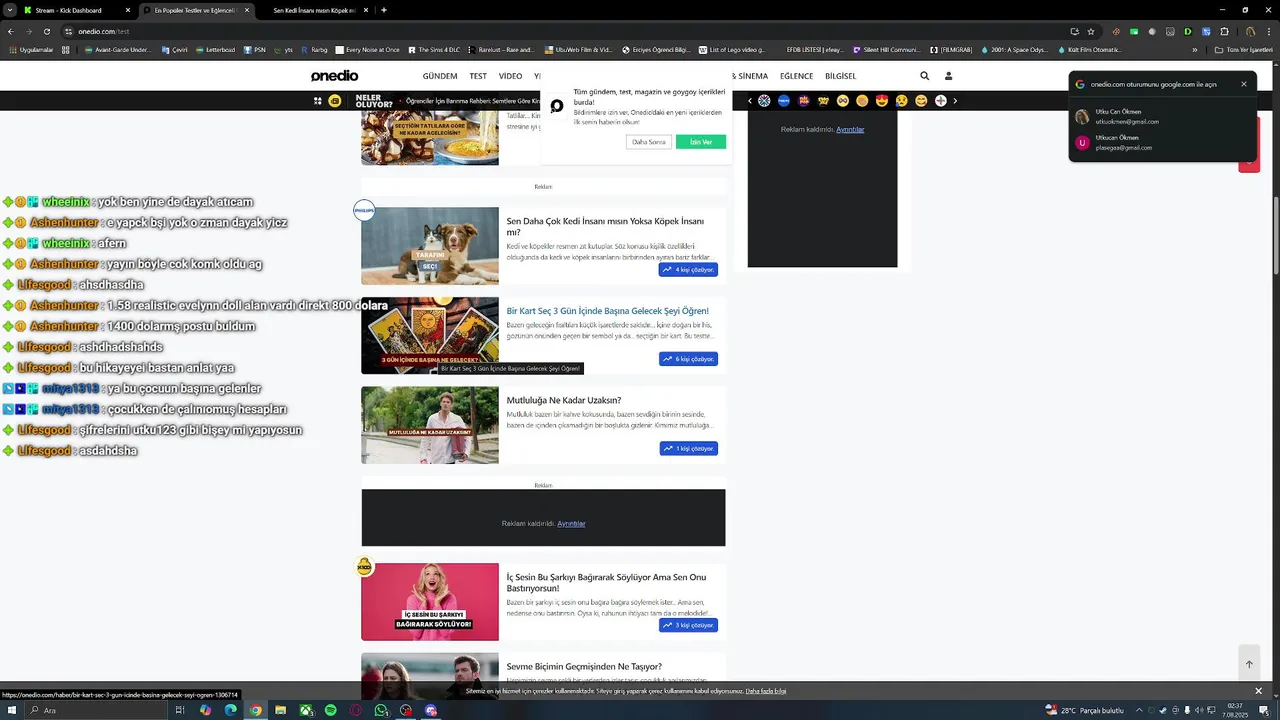Close the Google sign-in popup
The image size is (1280, 720).
(1244, 84)
